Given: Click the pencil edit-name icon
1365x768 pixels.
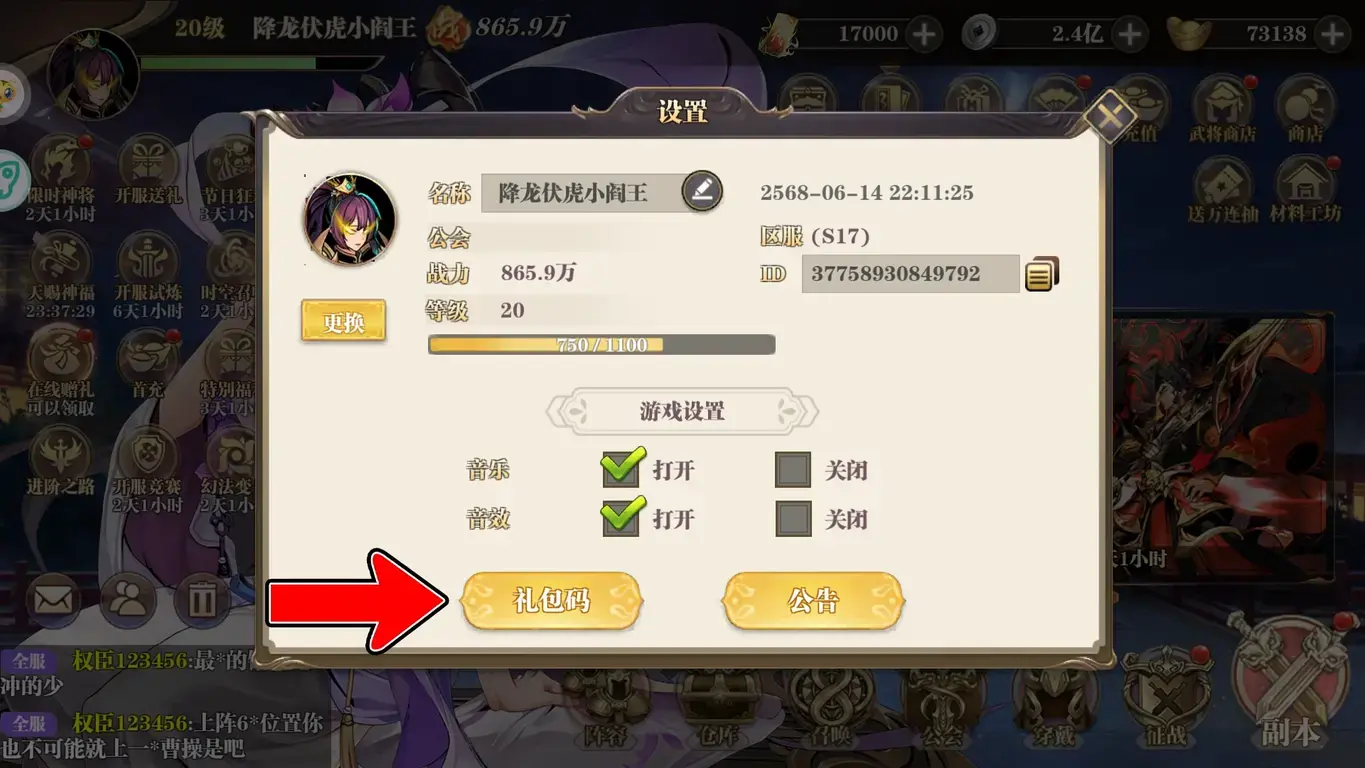Looking at the screenshot, I should [x=702, y=191].
